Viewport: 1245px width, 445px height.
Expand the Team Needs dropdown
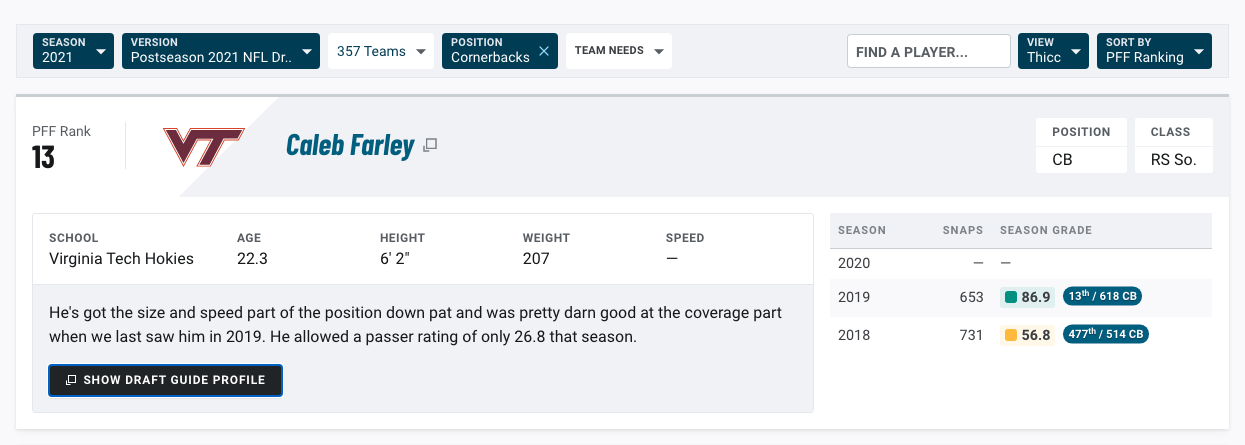[619, 51]
